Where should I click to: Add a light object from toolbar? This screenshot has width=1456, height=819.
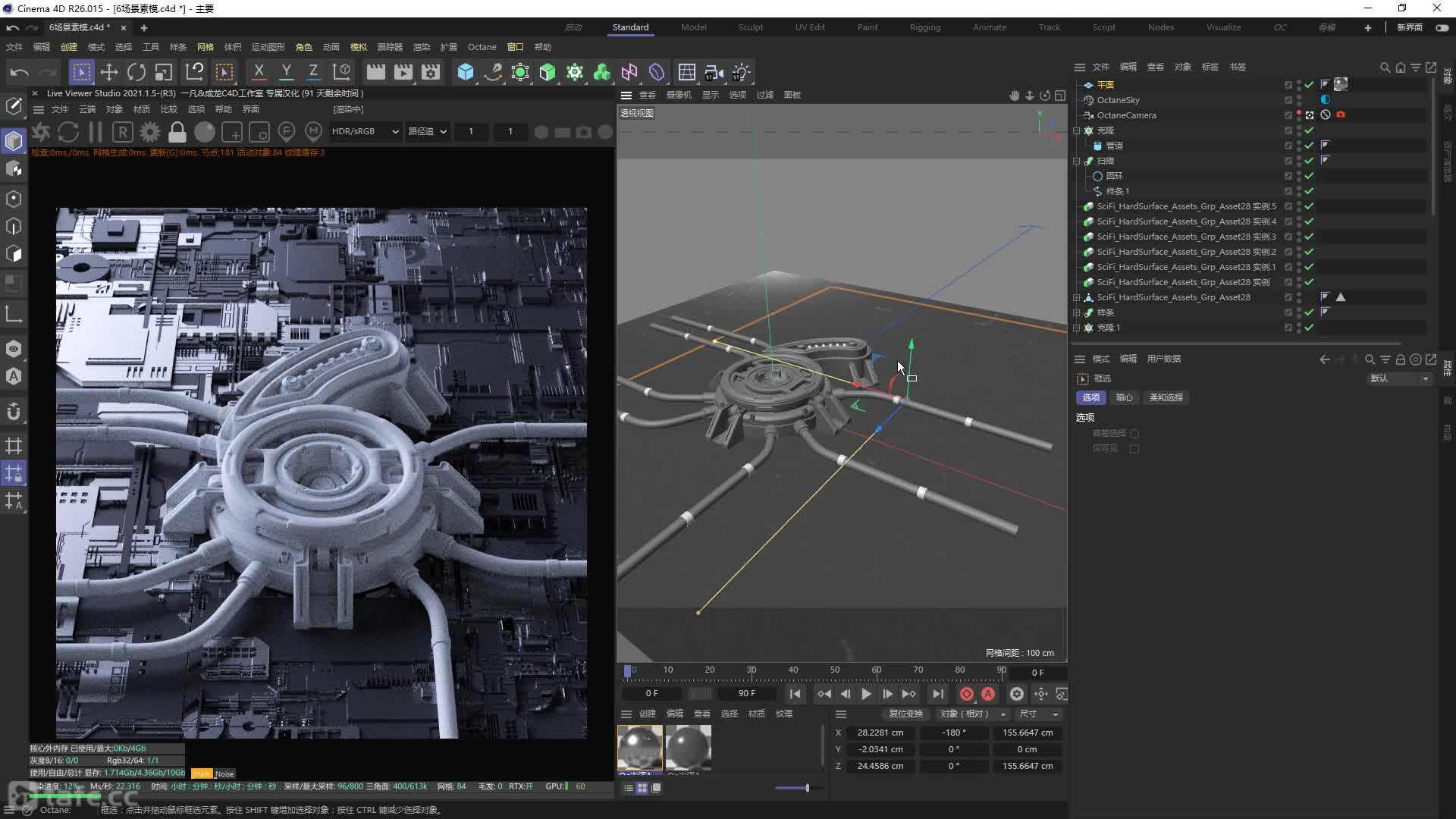[742, 72]
